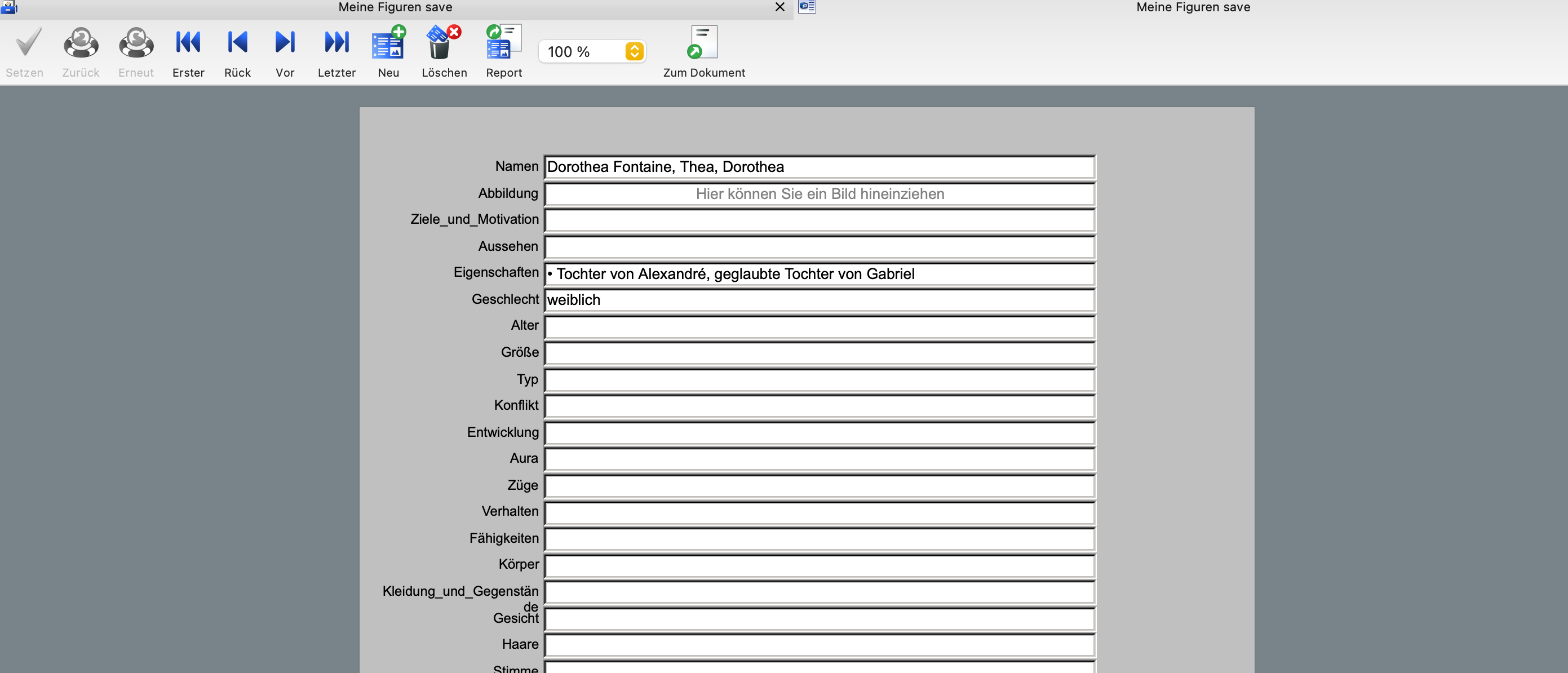Click the Abbildung label
The height and width of the screenshot is (673, 1568).
click(508, 193)
